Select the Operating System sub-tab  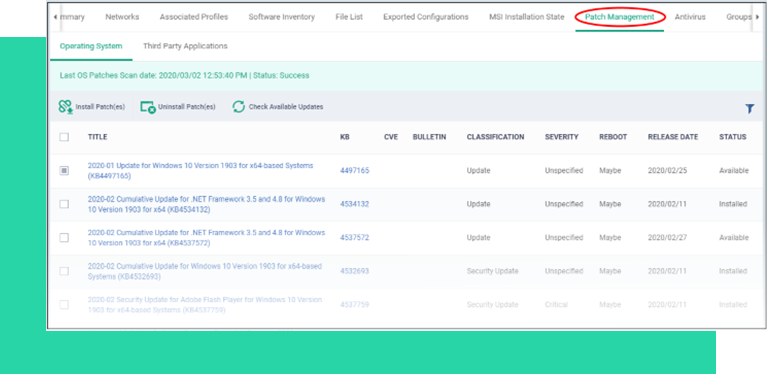91,46
